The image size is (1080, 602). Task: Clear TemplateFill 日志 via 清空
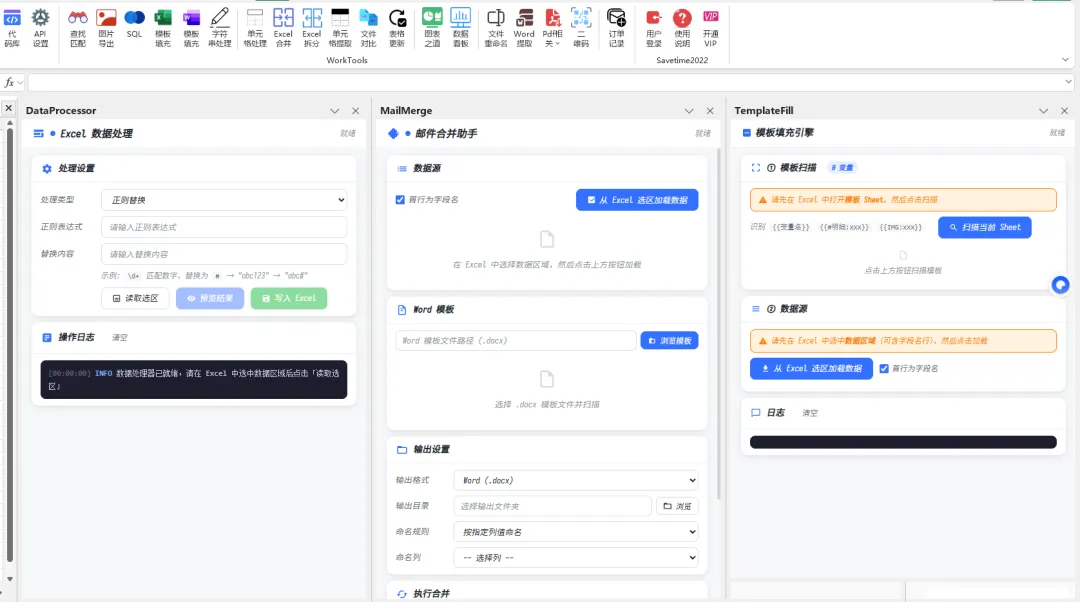click(810, 413)
